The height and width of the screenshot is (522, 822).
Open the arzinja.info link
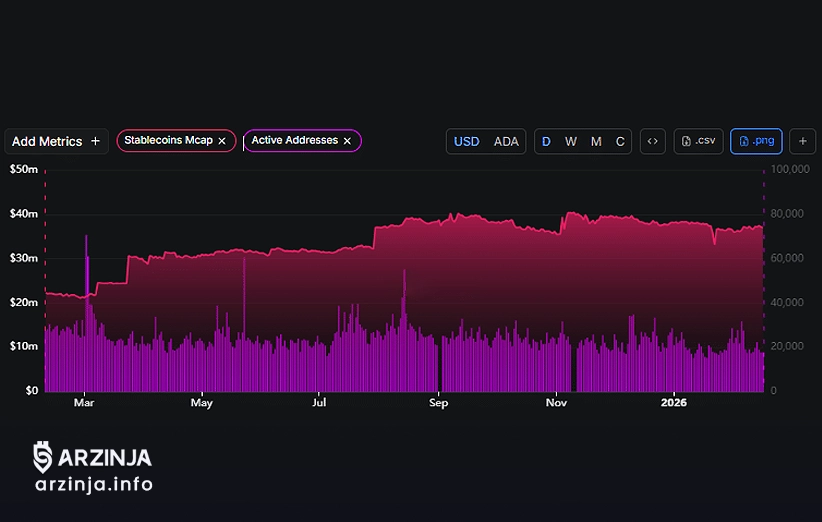tap(93, 485)
